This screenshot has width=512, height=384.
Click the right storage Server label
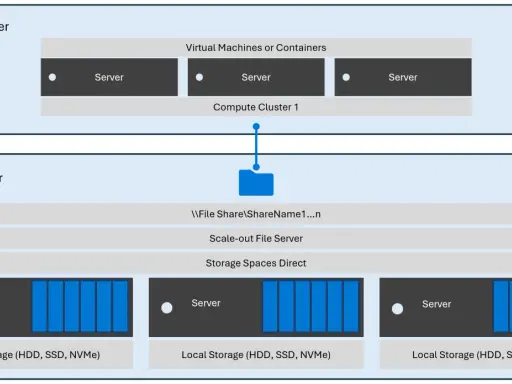pyautogui.click(x=436, y=304)
